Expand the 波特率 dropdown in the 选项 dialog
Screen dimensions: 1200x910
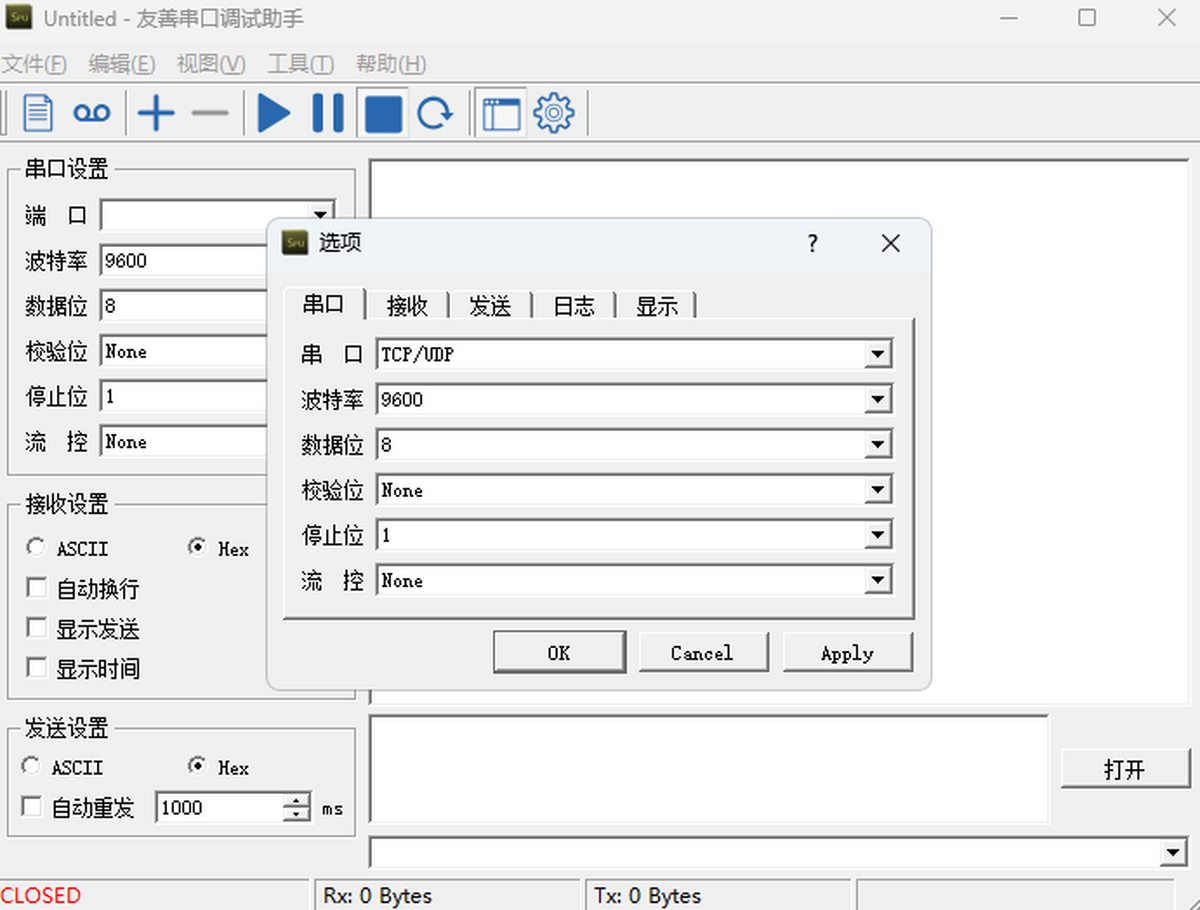pos(877,400)
